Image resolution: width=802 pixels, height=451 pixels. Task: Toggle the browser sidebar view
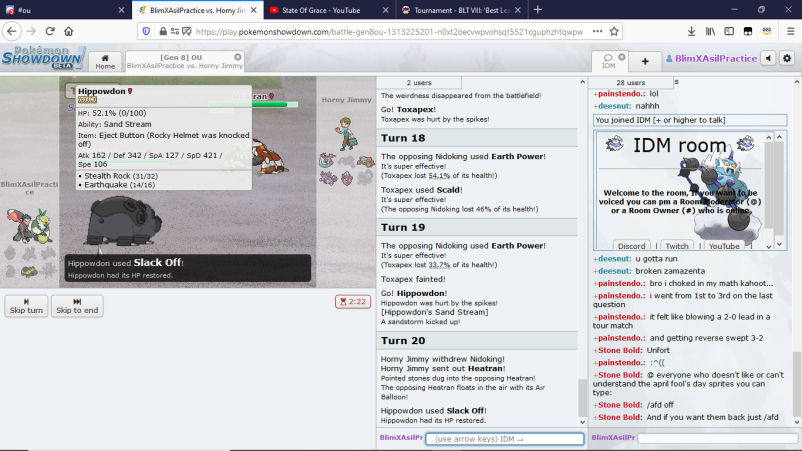pyautogui.click(x=729, y=31)
